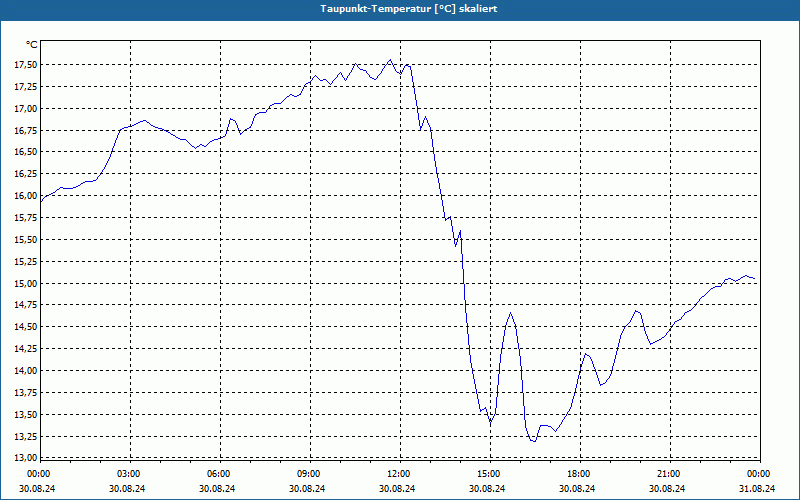Select the 16,00 y-axis tick label
The height and width of the screenshot is (500, 800).
point(26,196)
